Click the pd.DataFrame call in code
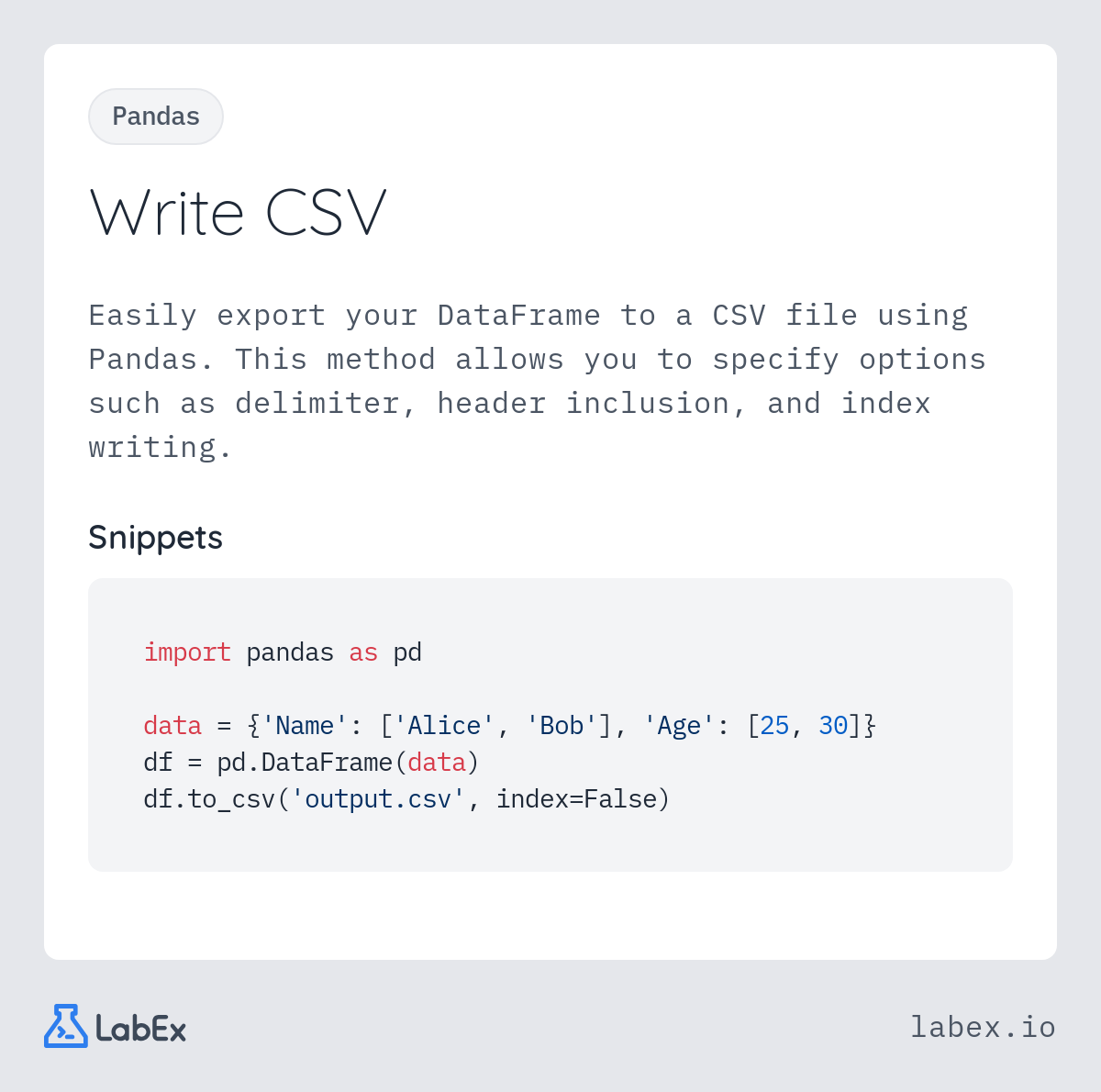The height and width of the screenshot is (1092, 1101). (x=305, y=763)
